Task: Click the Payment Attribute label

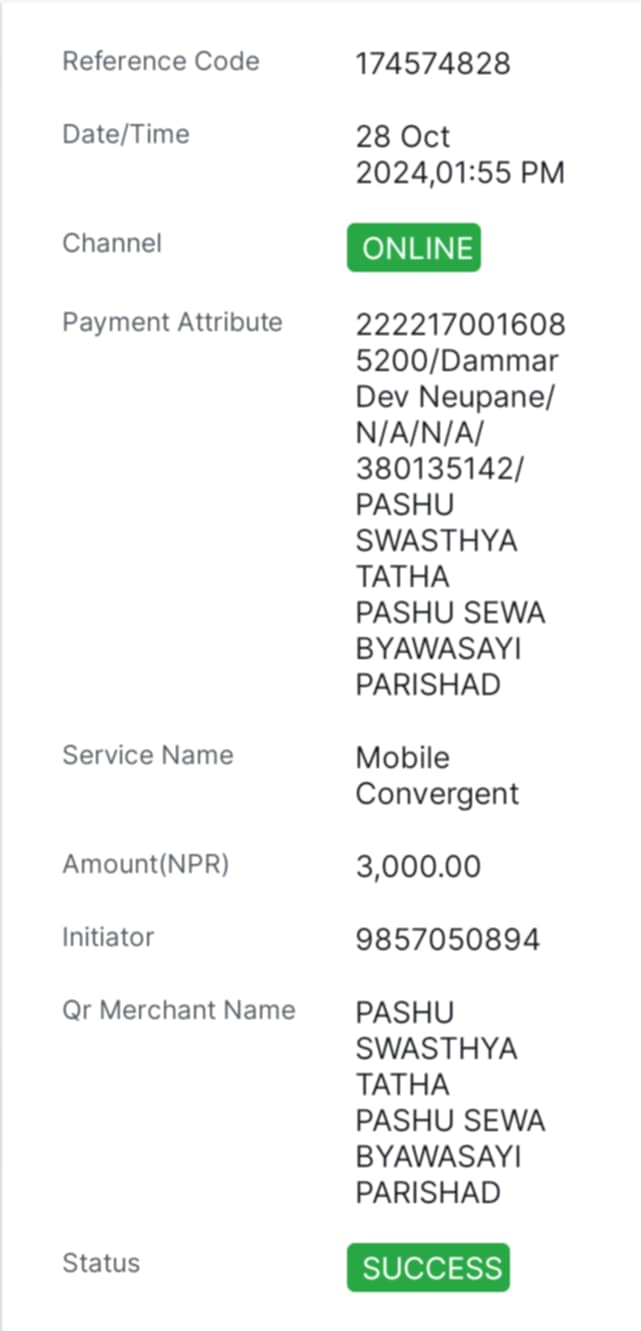Action: [172, 322]
